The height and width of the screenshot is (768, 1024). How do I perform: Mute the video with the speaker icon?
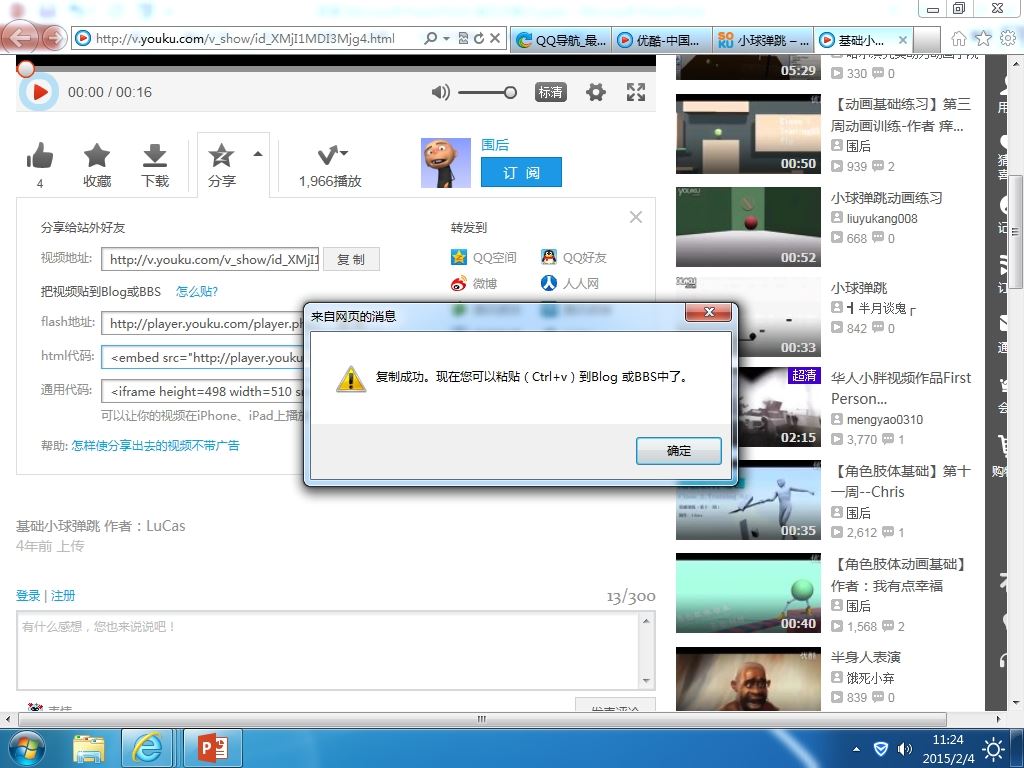pos(441,92)
